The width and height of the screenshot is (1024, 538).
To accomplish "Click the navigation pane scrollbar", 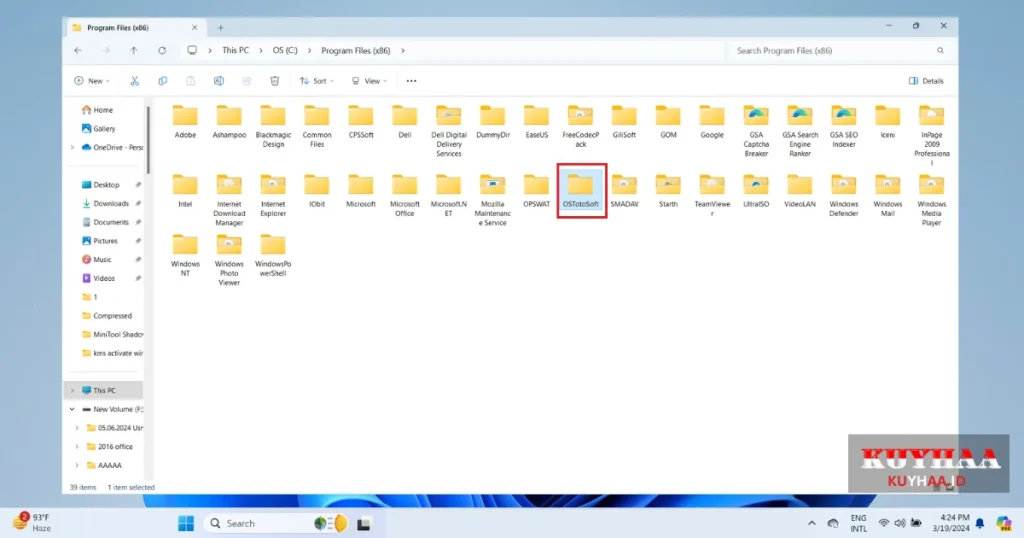I will click(x=148, y=140).
